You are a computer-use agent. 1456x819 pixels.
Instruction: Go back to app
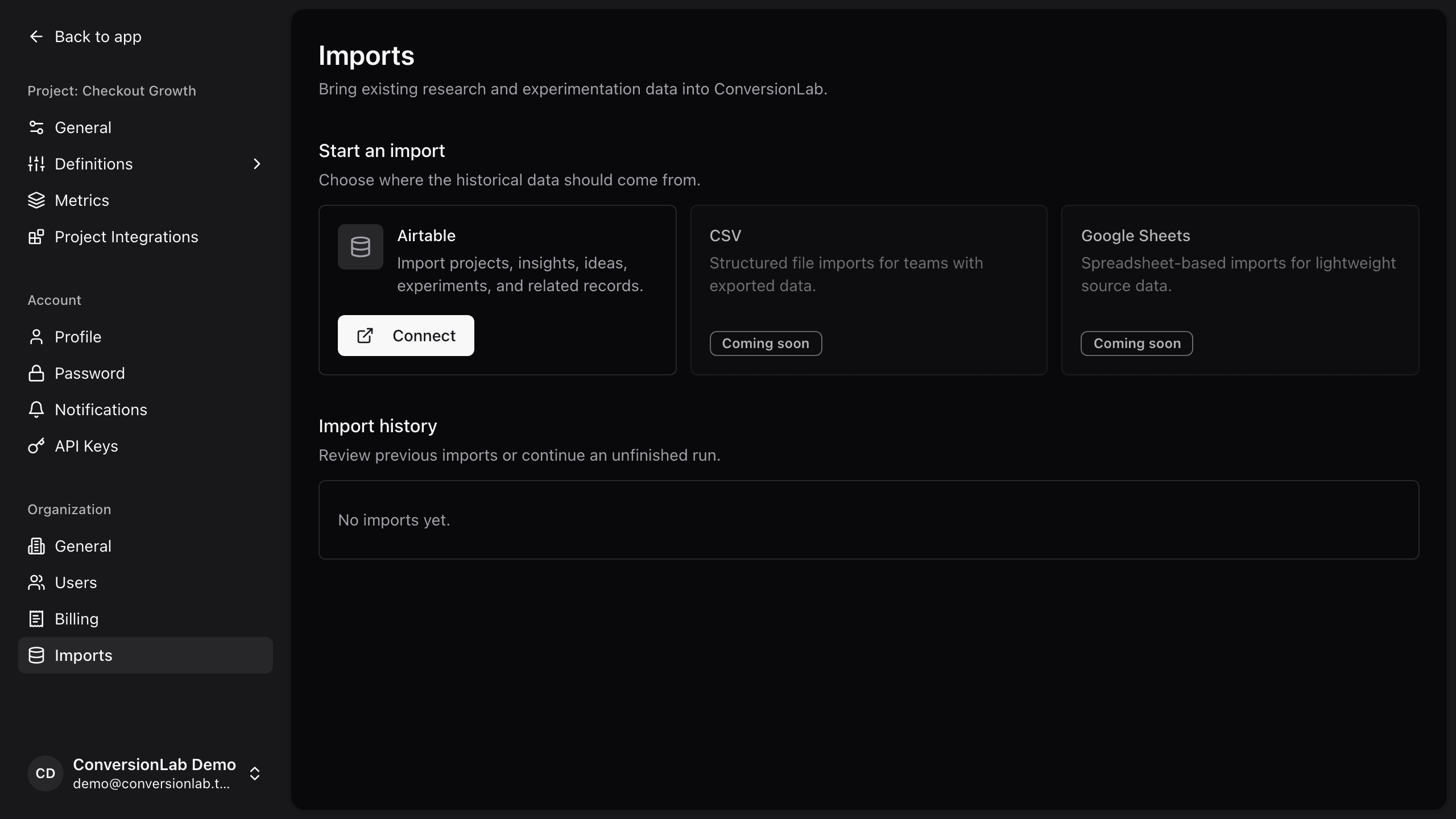pos(85,36)
